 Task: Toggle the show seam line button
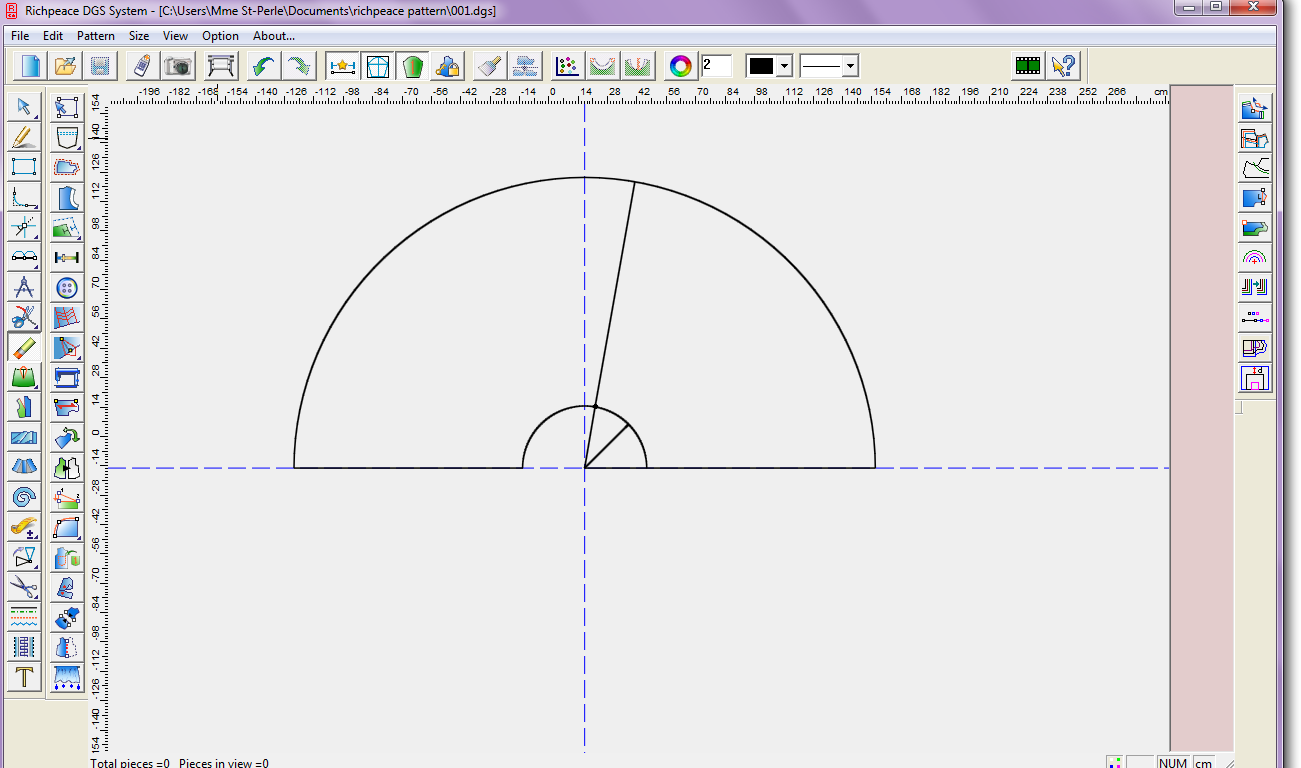[343, 66]
